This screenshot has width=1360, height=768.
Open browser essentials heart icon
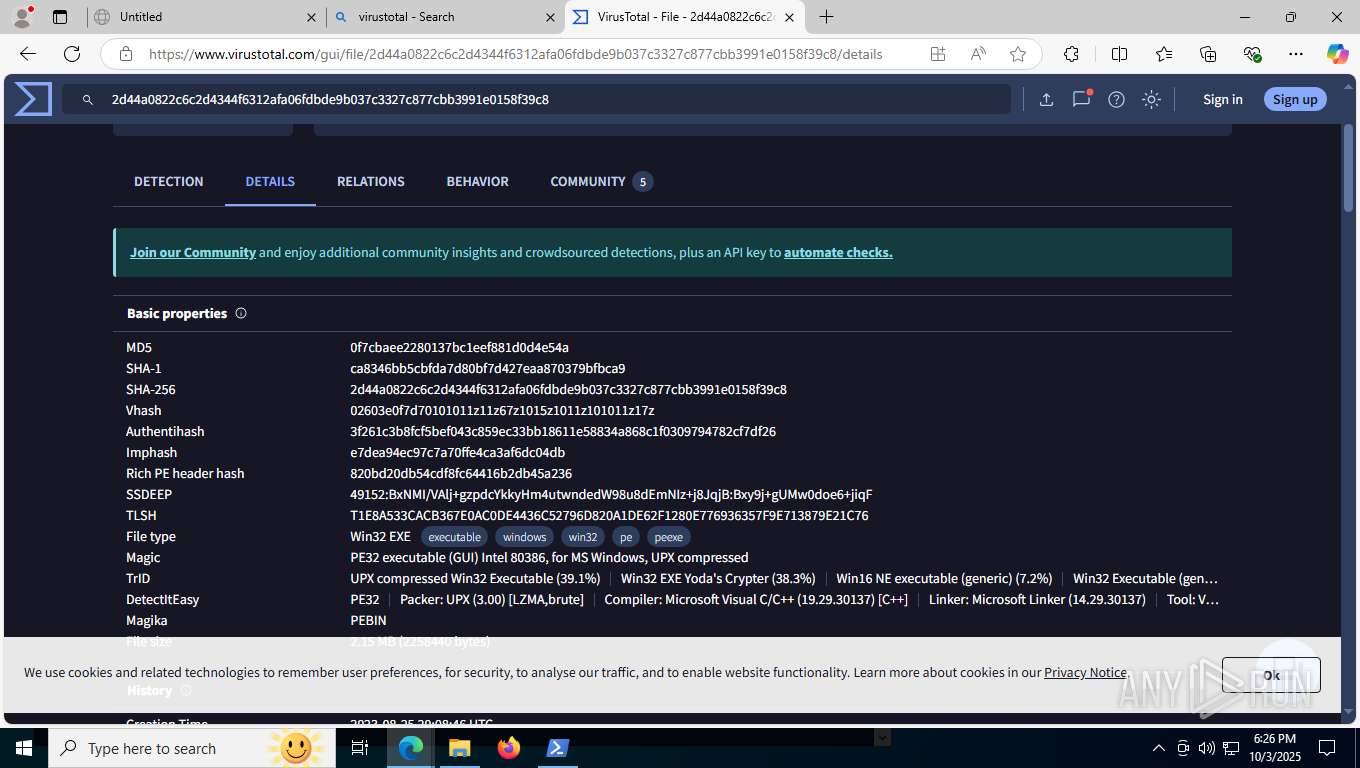(1252, 54)
